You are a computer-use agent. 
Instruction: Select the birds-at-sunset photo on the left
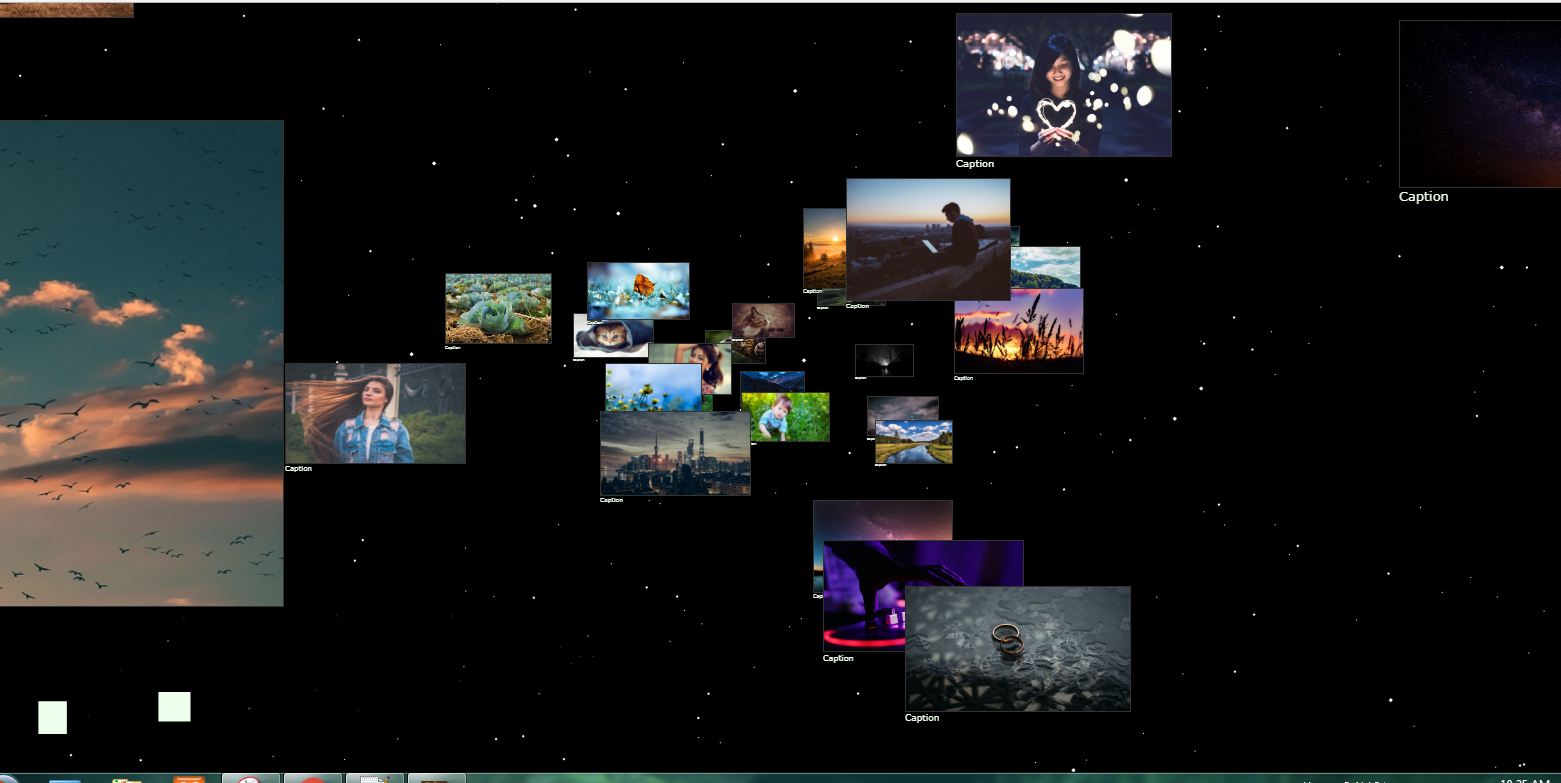tap(140, 360)
